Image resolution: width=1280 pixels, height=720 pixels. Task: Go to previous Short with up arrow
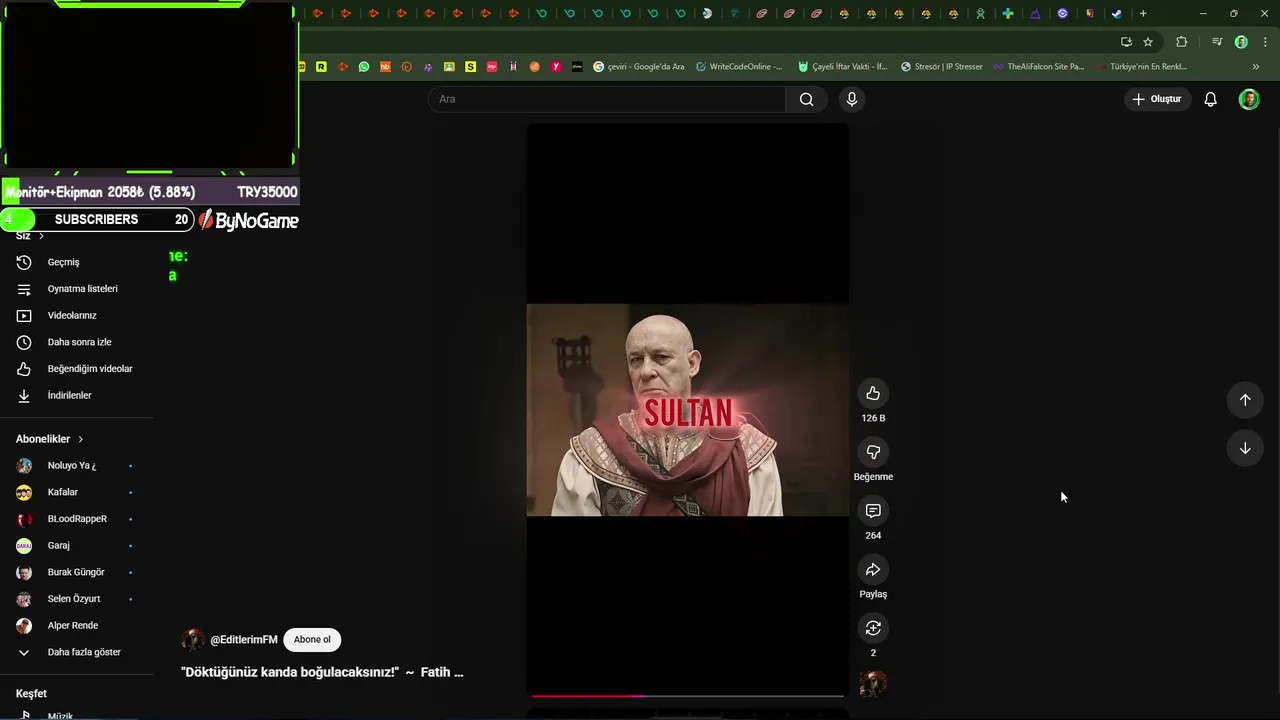1245,400
